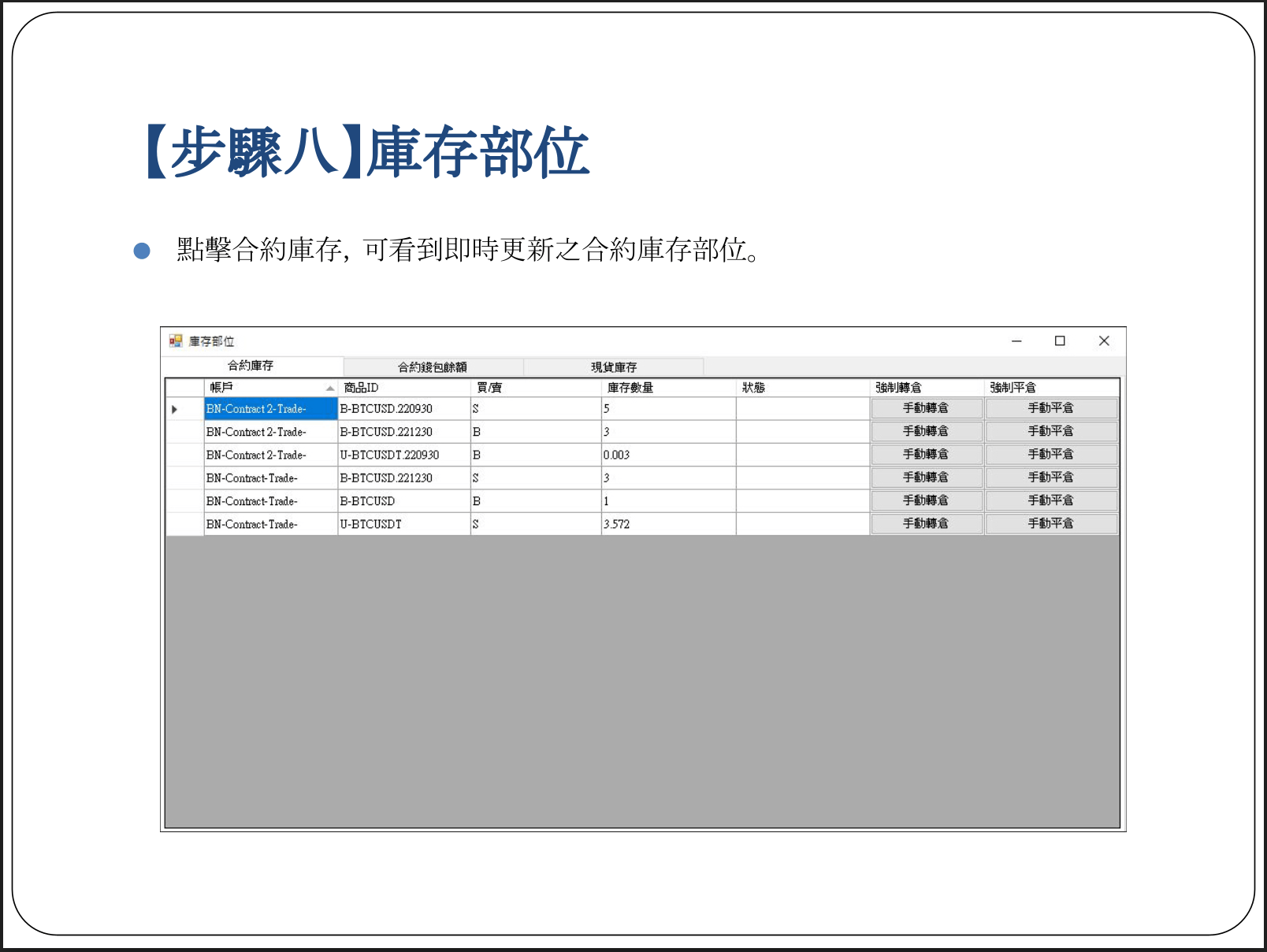Click the S side cell of B-BTCUSD.220930

[x=536, y=409]
